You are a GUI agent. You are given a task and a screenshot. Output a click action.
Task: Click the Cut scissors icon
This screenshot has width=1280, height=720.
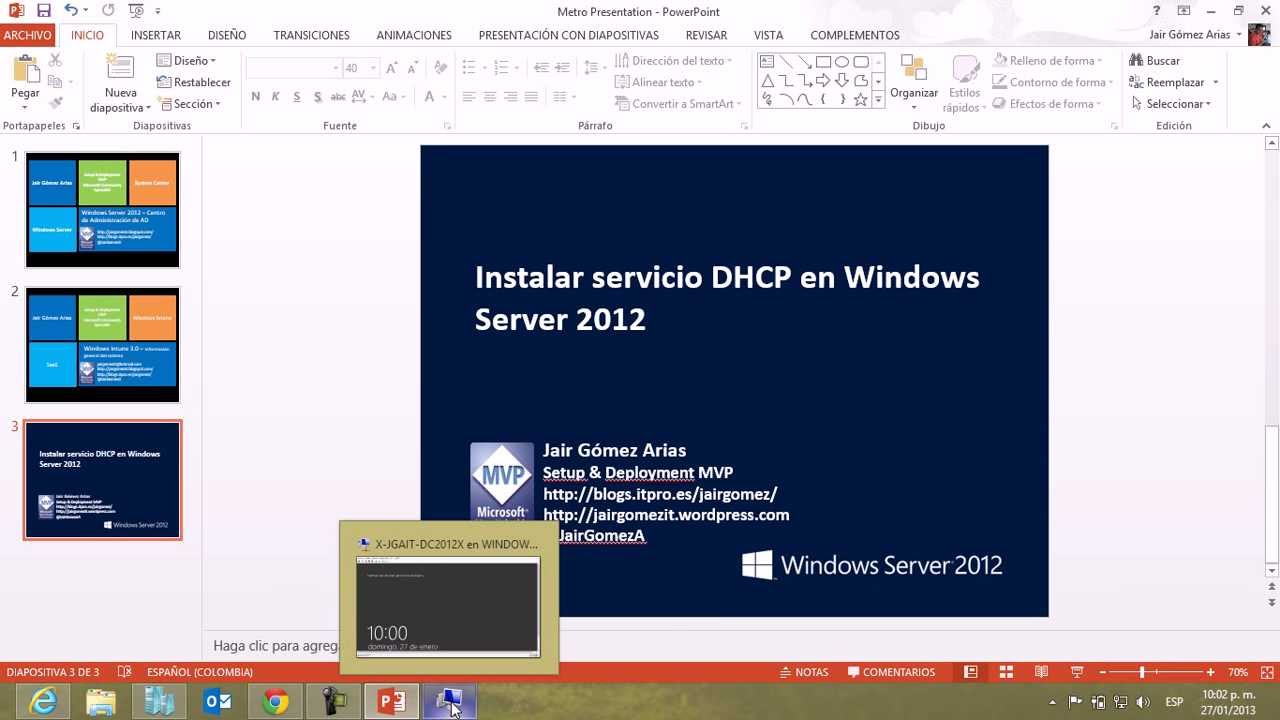[x=55, y=61]
